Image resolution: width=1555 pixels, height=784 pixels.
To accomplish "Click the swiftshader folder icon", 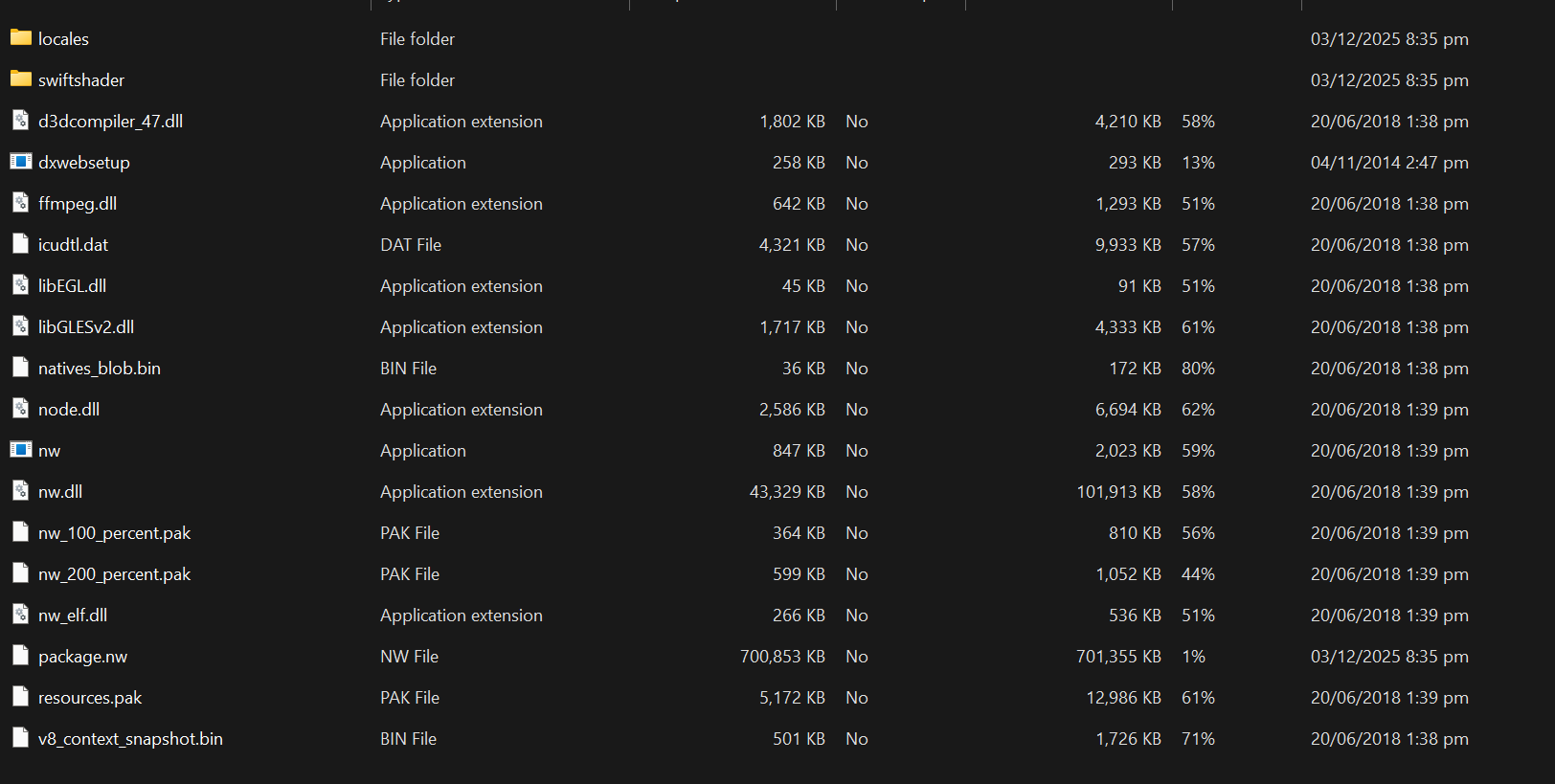I will (x=21, y=78).
